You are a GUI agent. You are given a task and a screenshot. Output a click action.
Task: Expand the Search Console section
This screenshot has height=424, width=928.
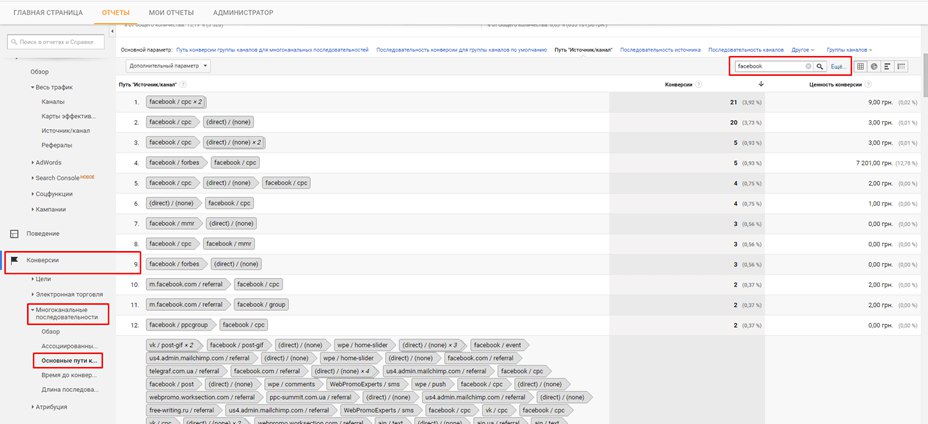pos(33,178)
